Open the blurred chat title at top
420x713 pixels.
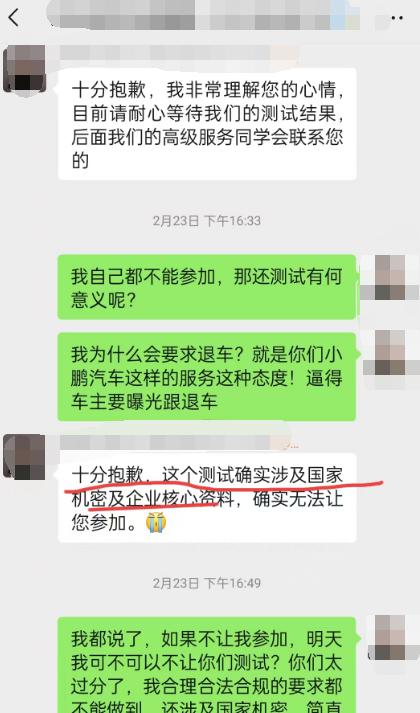[x=203, y=15]
